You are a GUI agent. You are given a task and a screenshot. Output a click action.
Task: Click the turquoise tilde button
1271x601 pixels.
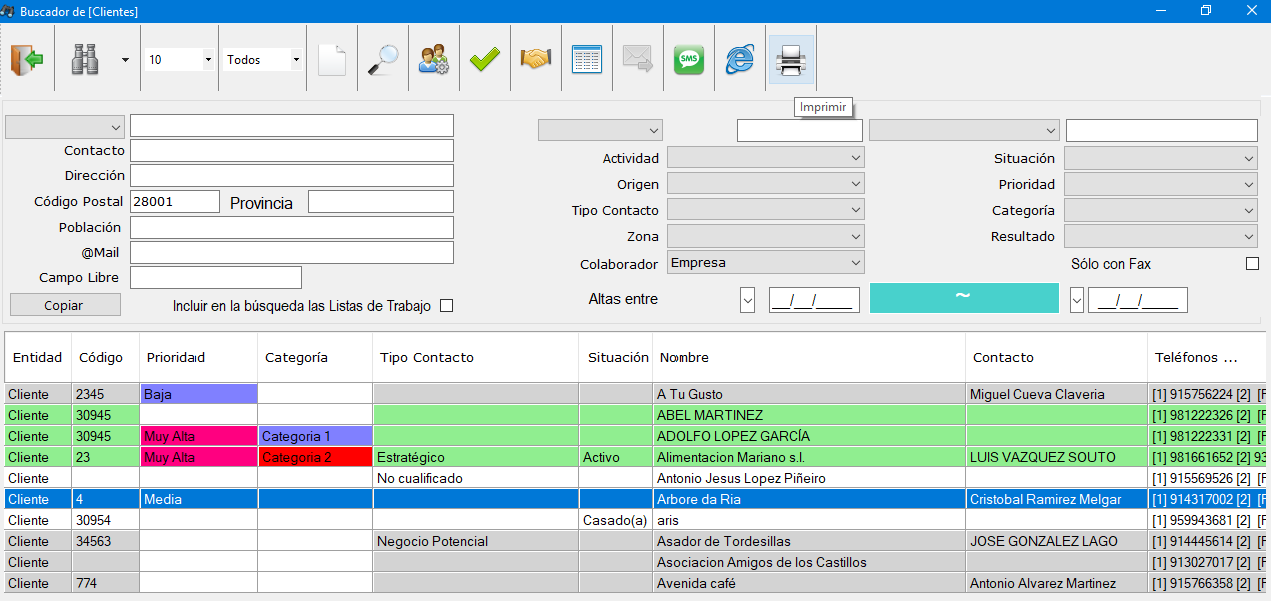[x=964, y=298]
